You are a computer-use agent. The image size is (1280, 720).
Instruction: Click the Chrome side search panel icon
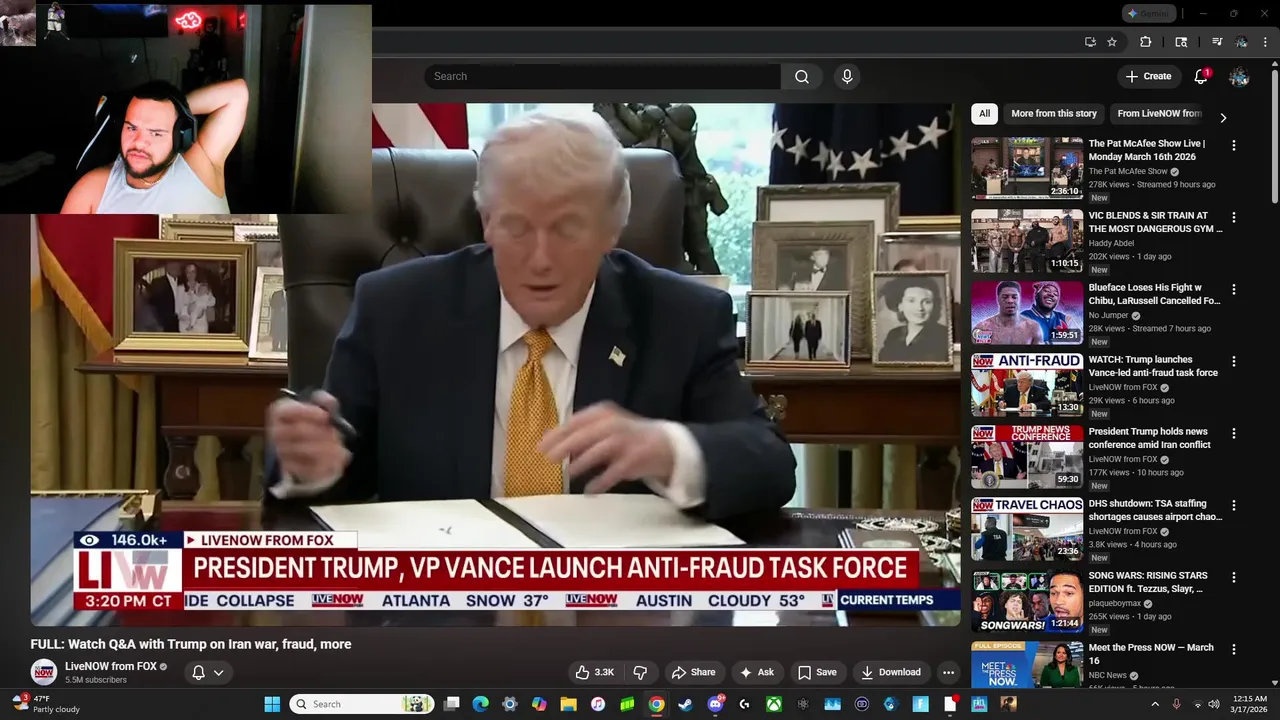[x=1181, y=42]
